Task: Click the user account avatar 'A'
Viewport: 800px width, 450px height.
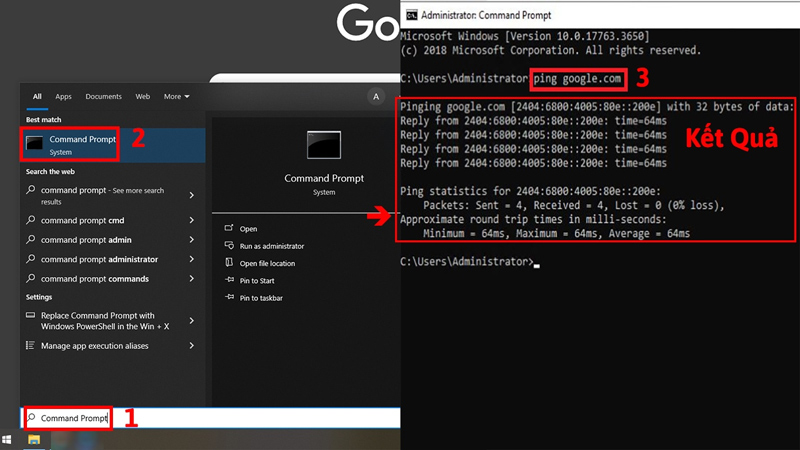Action: click(x=376, y=97)
